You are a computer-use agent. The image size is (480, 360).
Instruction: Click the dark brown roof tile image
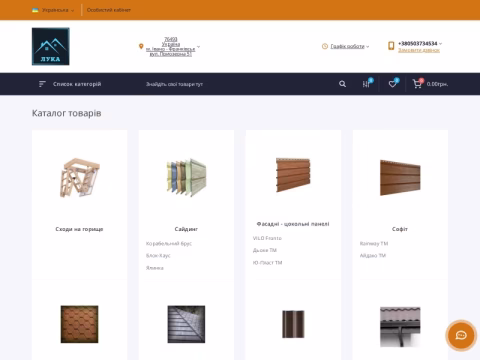(x=293, y=324)
